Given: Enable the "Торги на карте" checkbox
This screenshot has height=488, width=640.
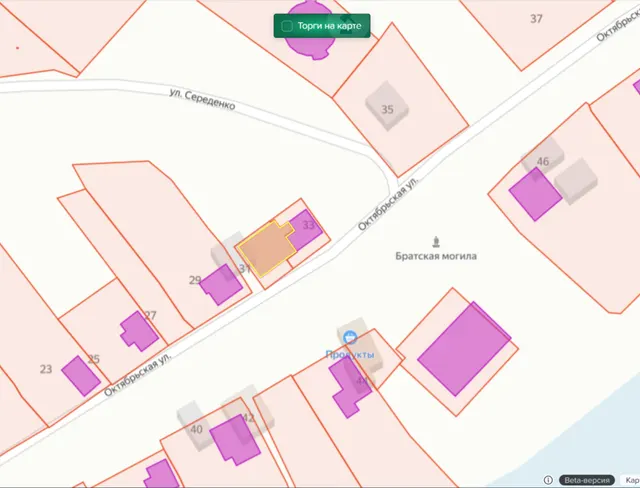Looking at the screenshot, I should [x=287, y=26].
